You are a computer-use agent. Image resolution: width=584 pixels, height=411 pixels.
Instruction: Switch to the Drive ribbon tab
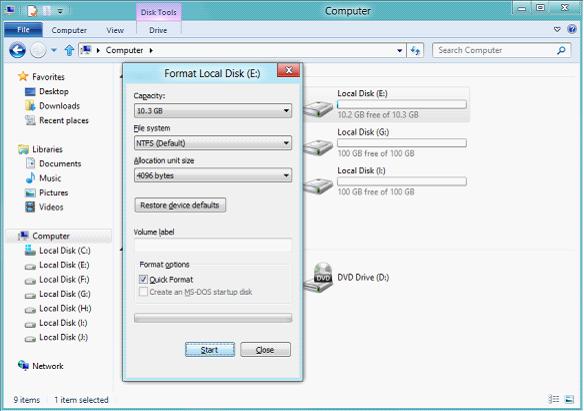tap(158, 30)
